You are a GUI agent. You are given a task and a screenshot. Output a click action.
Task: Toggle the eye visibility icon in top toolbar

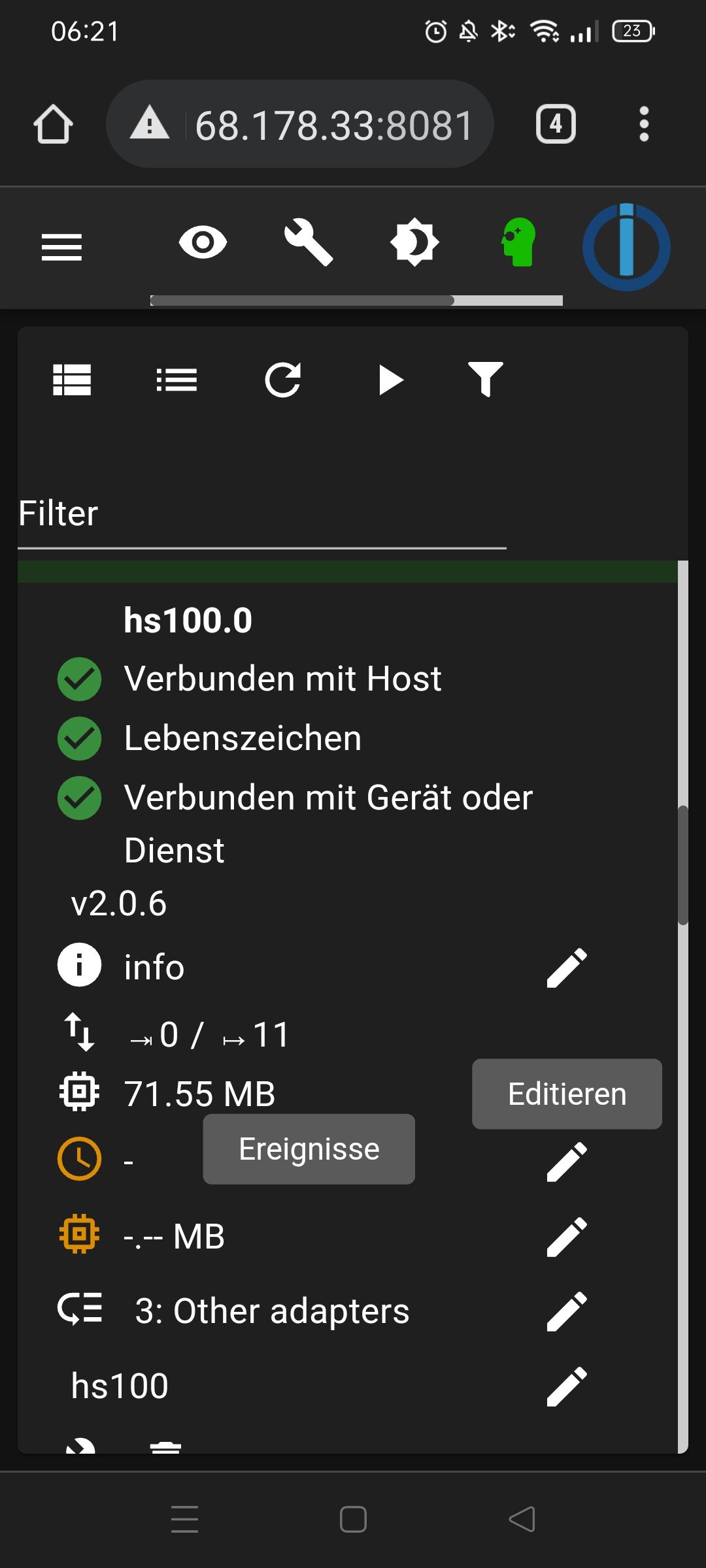(x=203, y=242)
